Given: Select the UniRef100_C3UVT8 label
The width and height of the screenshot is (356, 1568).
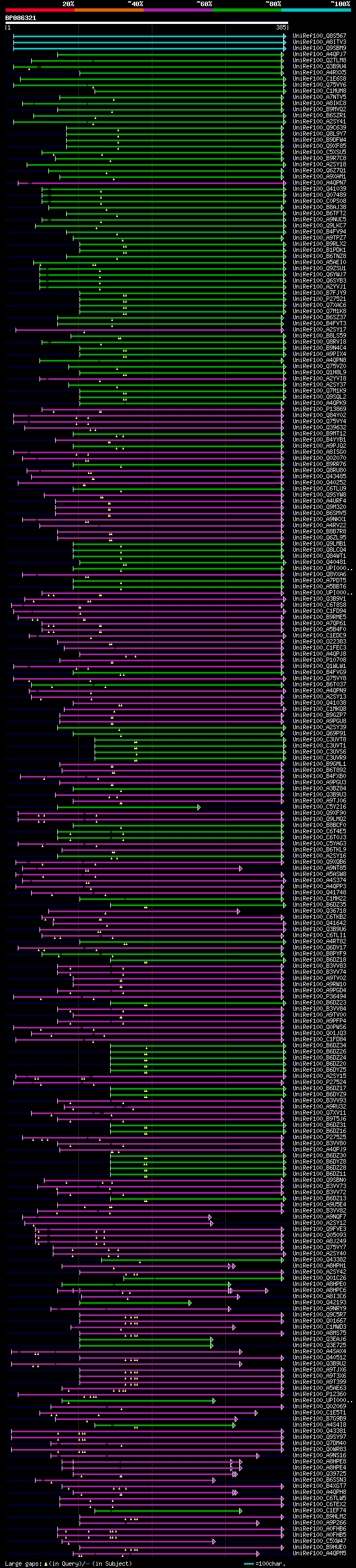Looking at the screenshot, I should (x=319, y=739).
